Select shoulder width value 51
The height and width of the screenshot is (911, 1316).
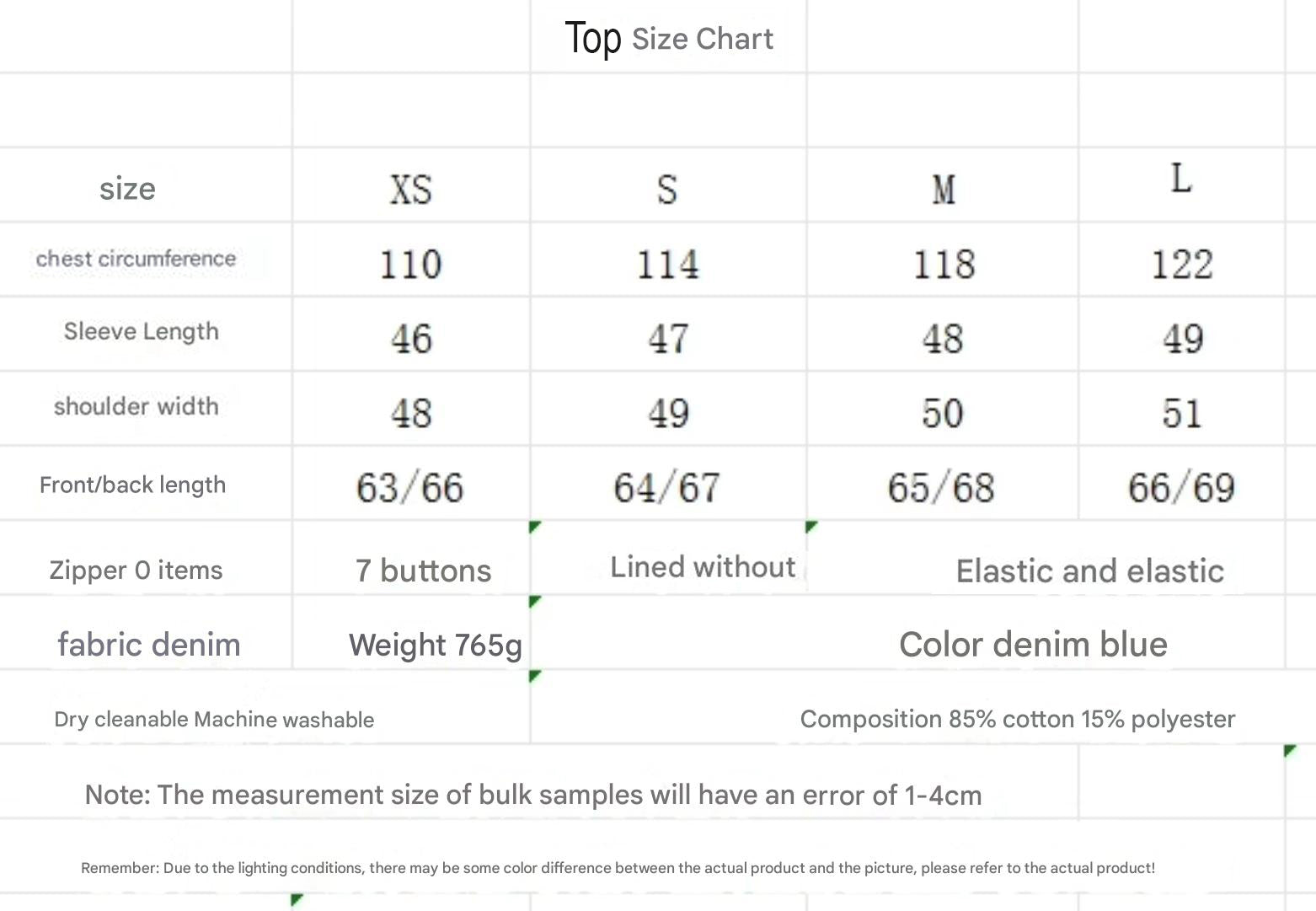point(1182,413)
